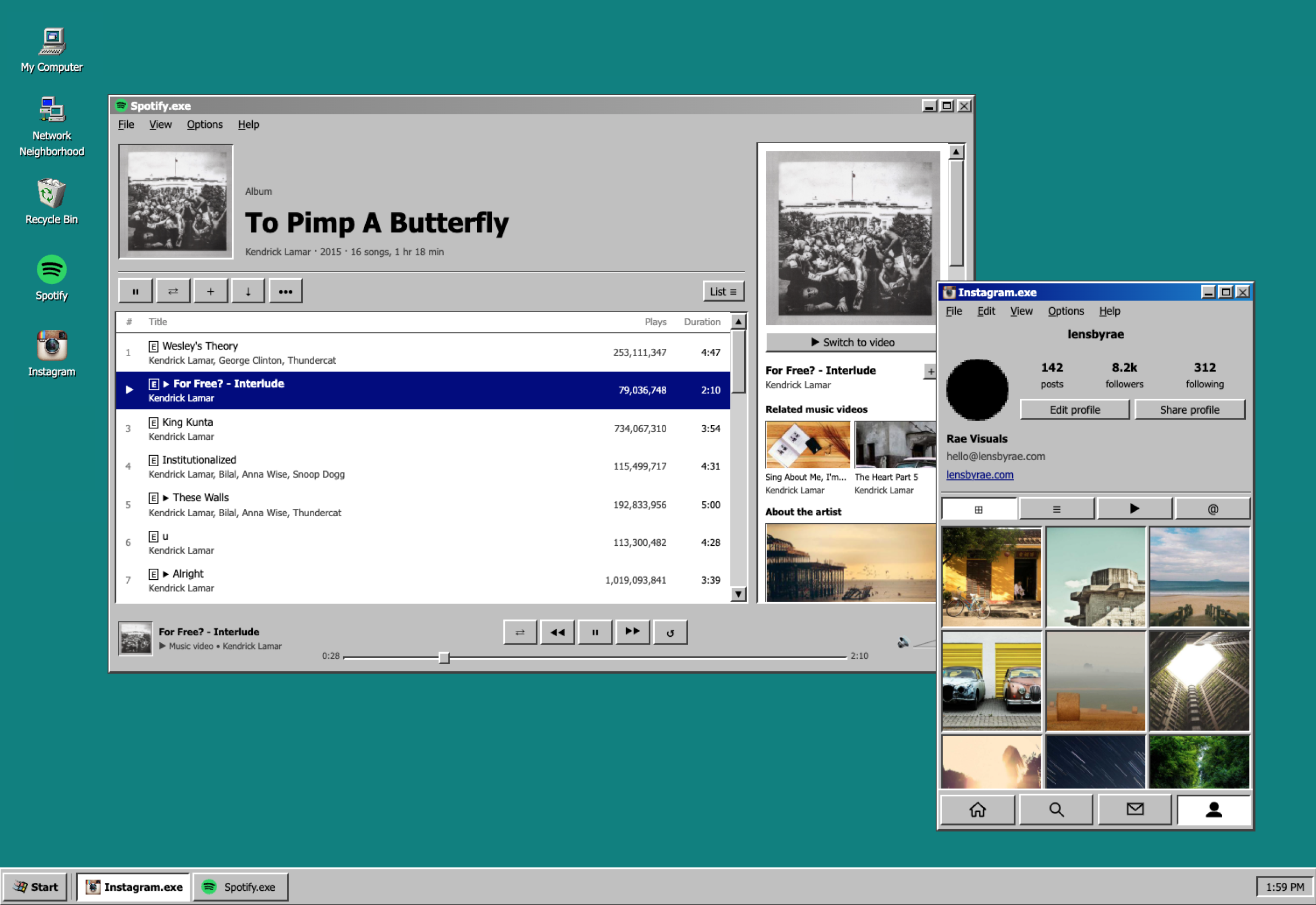The image size is (1316, 905).
Task: Open the album more options ellipsis
Action: pyautogui.click(x=285, y=291)
